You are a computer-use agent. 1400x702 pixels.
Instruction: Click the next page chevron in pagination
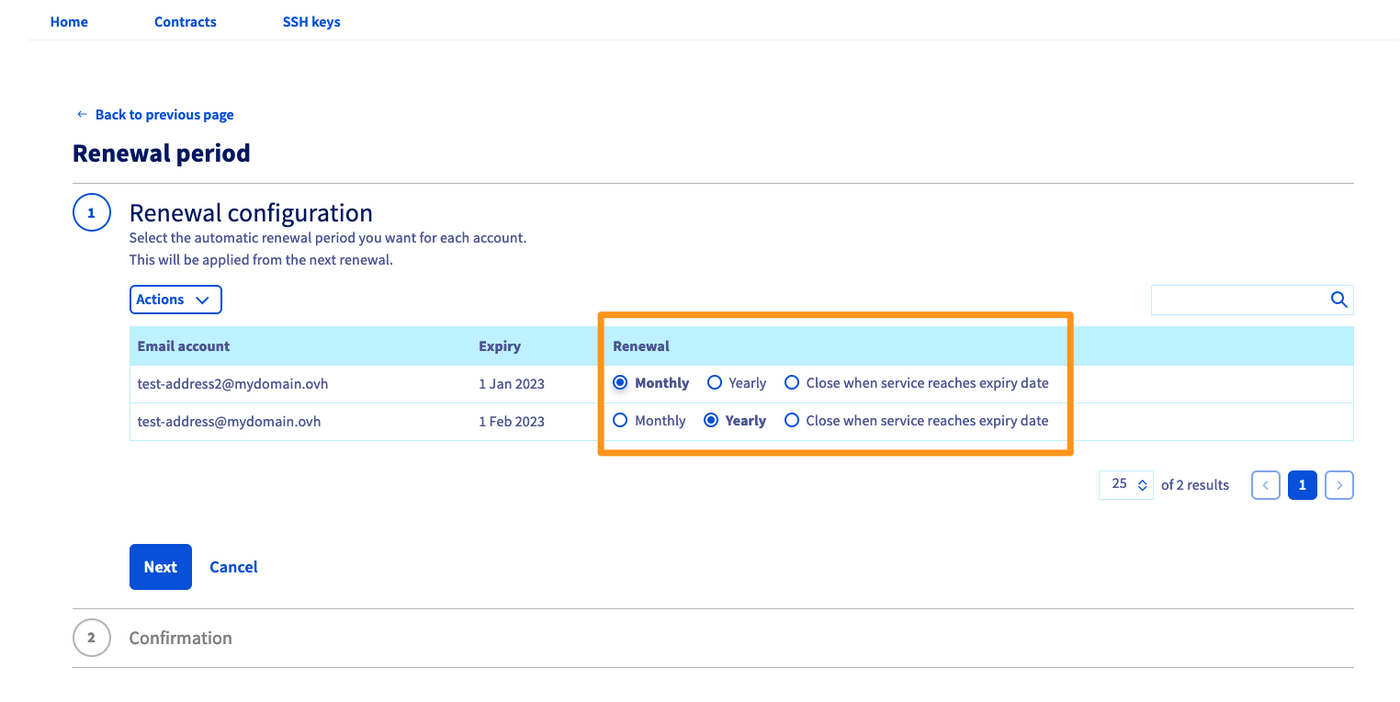[x=1339, y=484]
